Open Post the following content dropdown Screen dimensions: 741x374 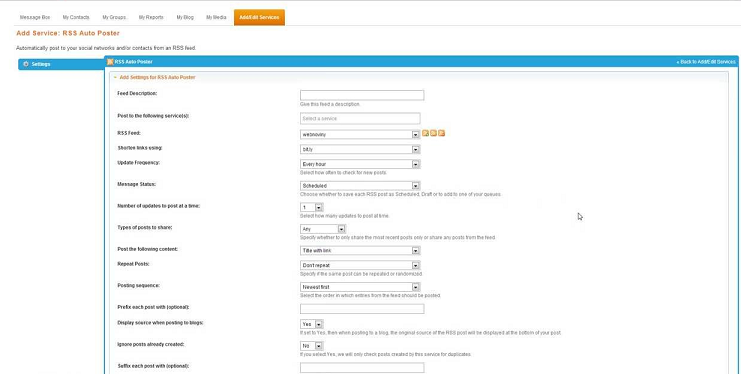360,251
